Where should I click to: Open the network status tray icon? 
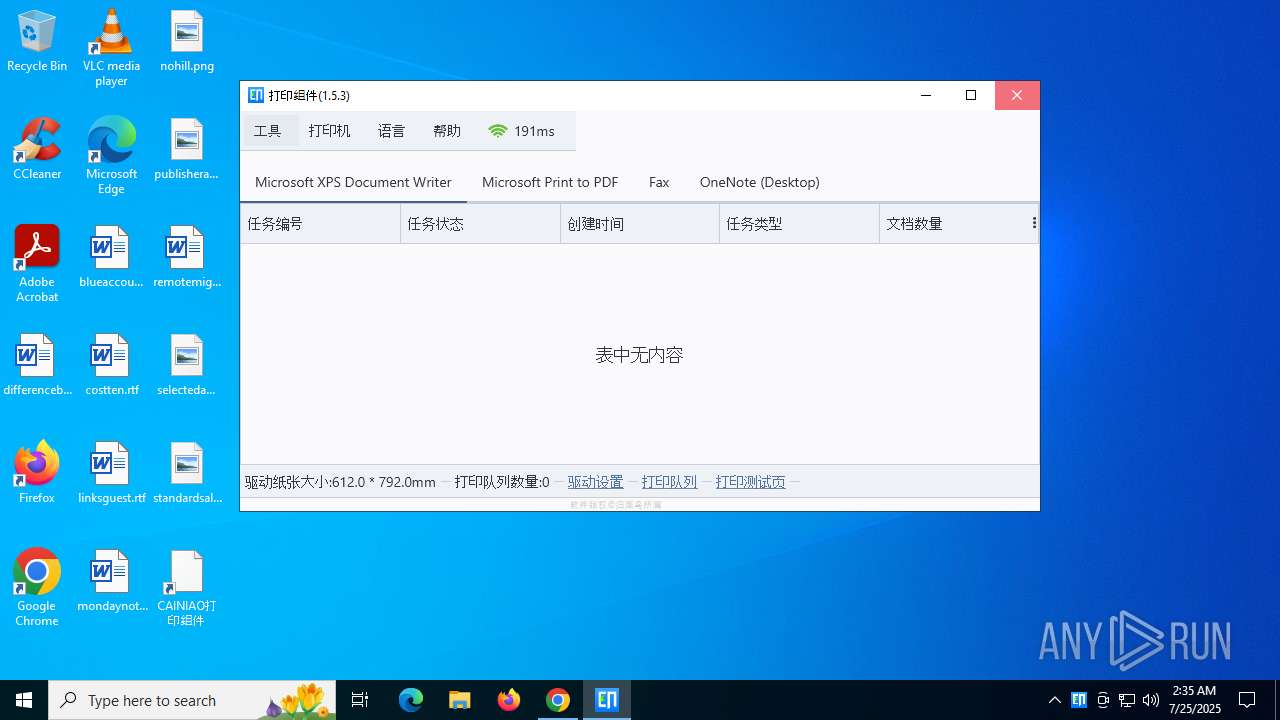(x=1127, y=700)
